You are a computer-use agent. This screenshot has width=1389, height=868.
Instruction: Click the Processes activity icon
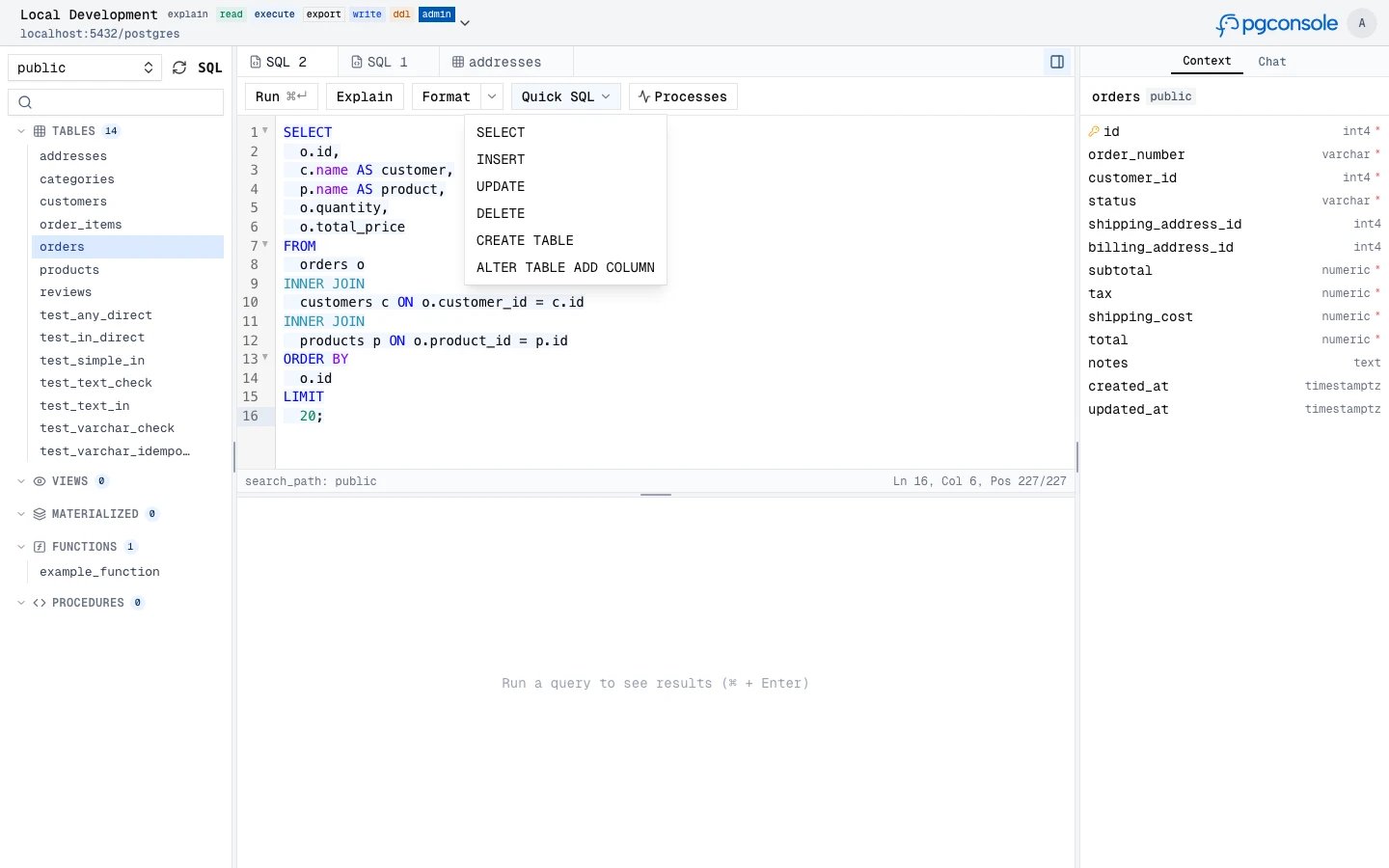click(x=644, y=96)
